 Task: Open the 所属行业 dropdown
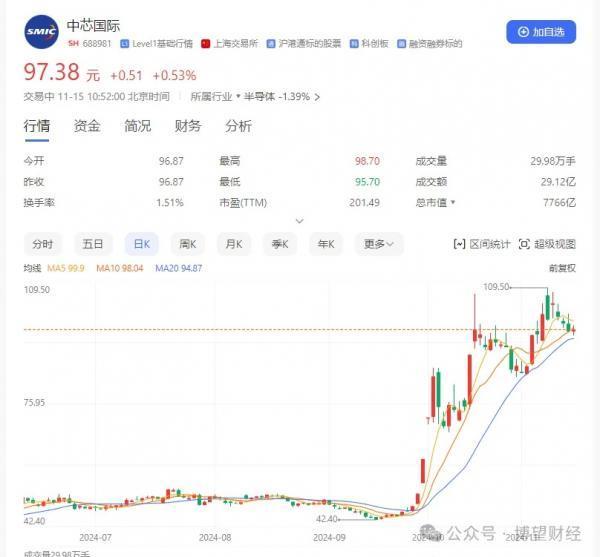[215, 97]
